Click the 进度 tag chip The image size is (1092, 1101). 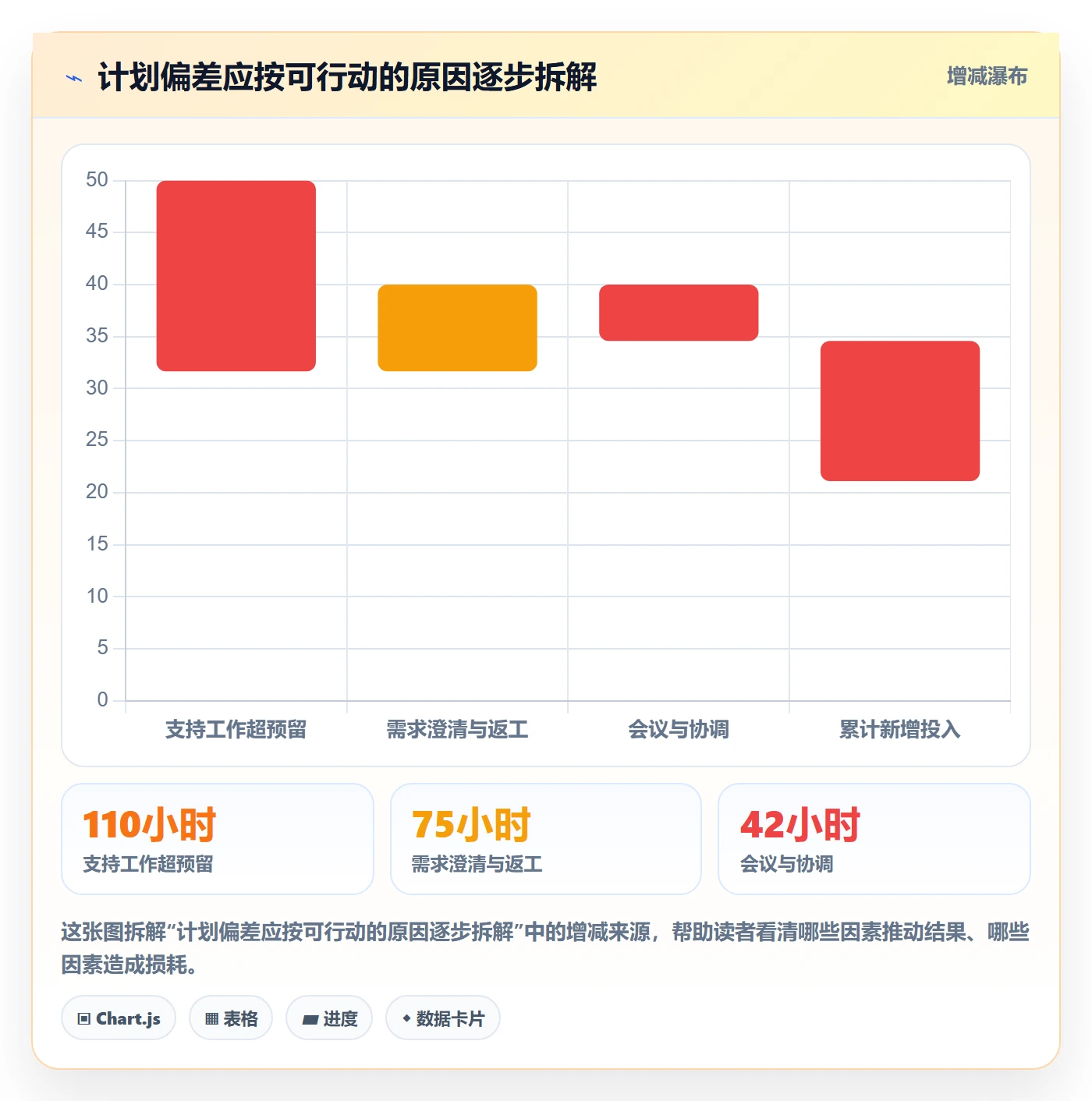pyautogui.click(x=329, y=1018)
